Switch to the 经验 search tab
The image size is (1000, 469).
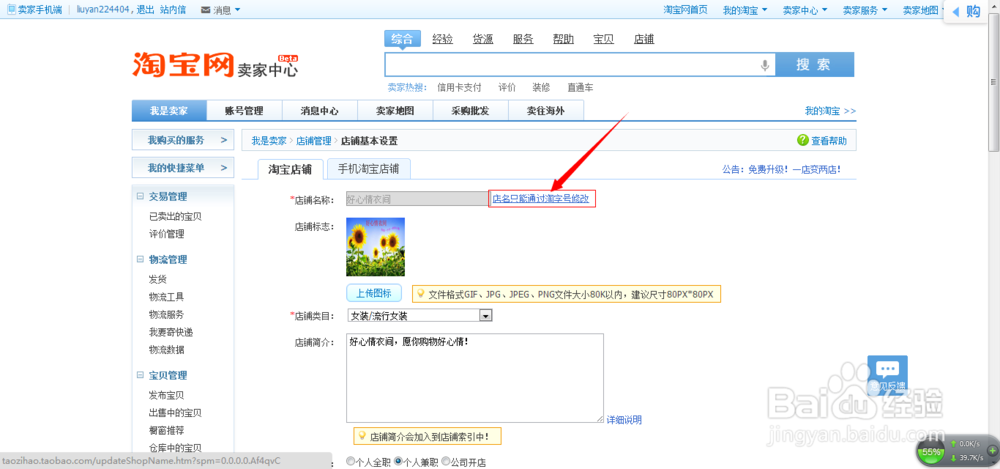[443, 39]
